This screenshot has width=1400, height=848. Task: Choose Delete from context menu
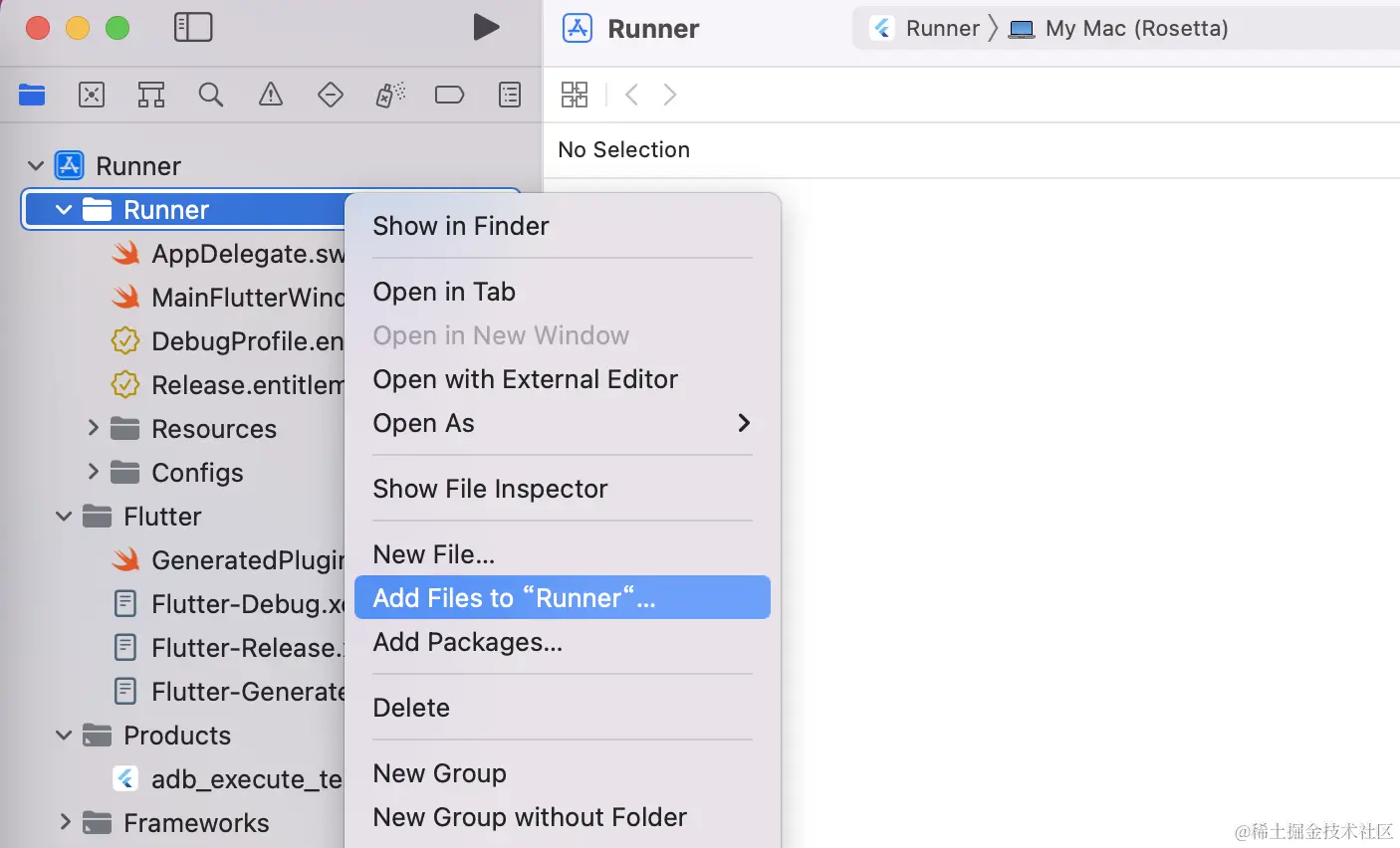coord(562,708)
